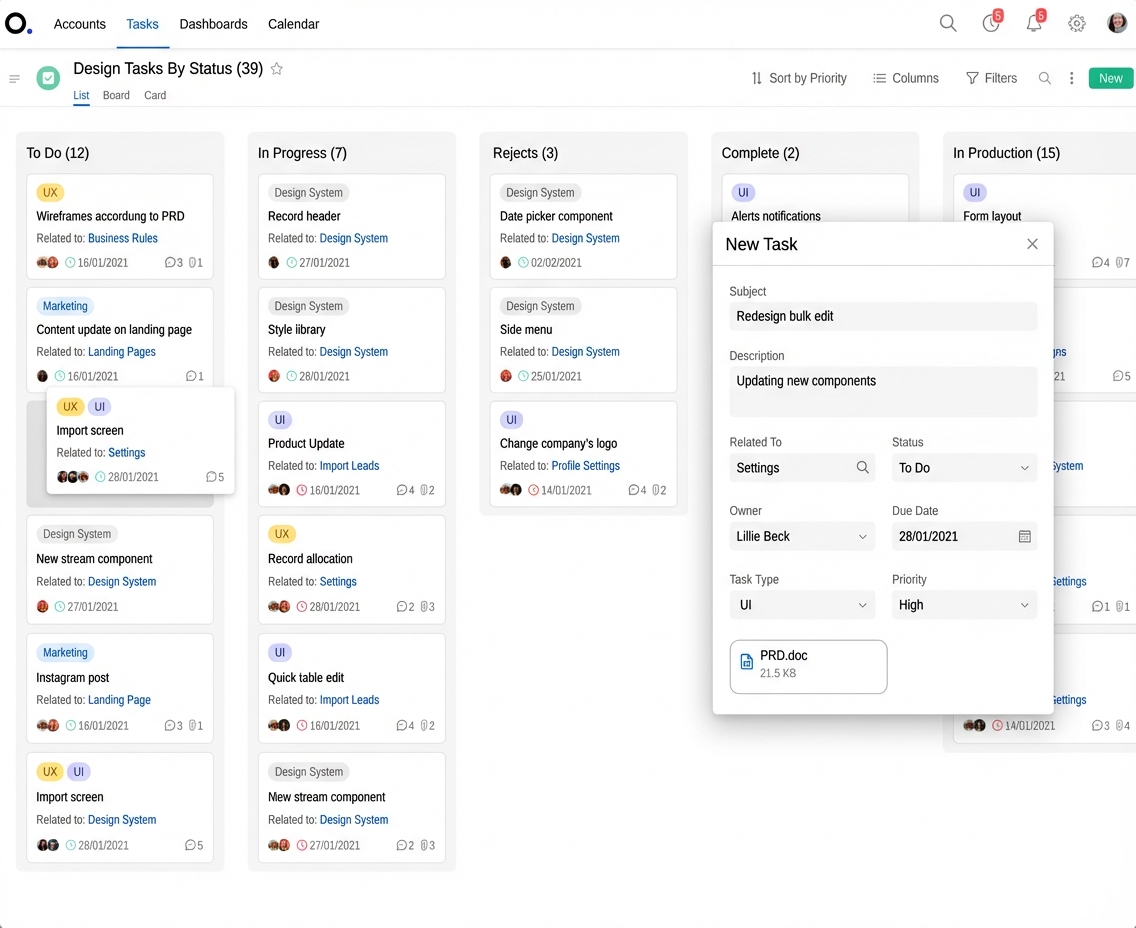Click the clock activity icon with badge
This screenshot has width=1136, height=928.
[991, 24]
